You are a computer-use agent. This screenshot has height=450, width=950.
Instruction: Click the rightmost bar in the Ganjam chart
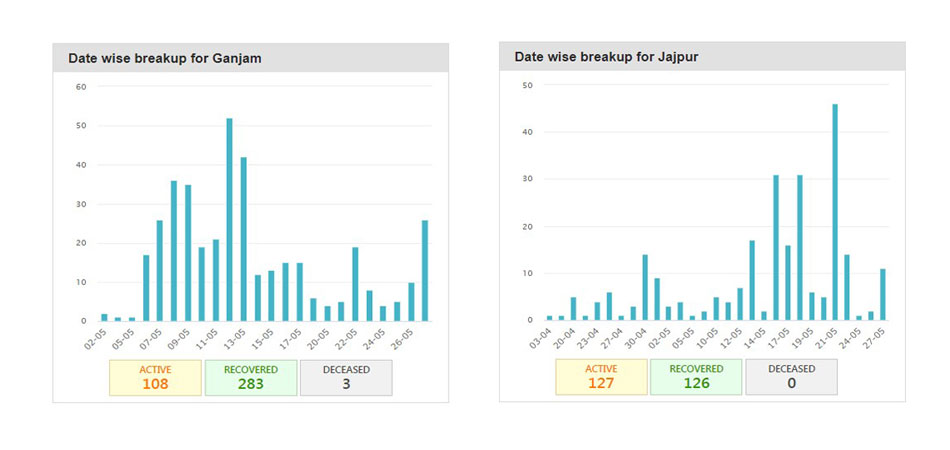click(x=425, y=270)
